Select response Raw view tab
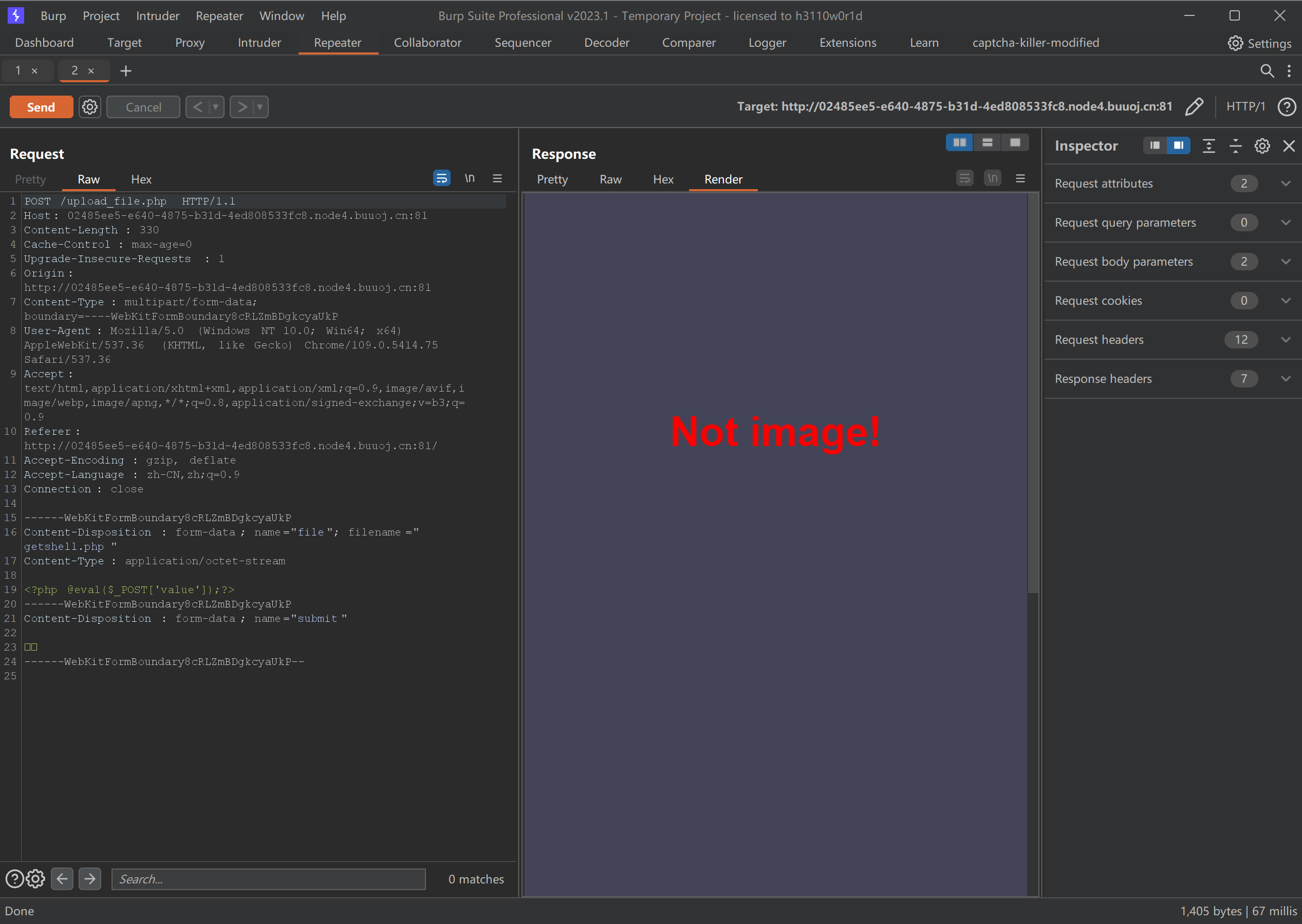This screenshot has width=1302, height=924. point(610,179)
